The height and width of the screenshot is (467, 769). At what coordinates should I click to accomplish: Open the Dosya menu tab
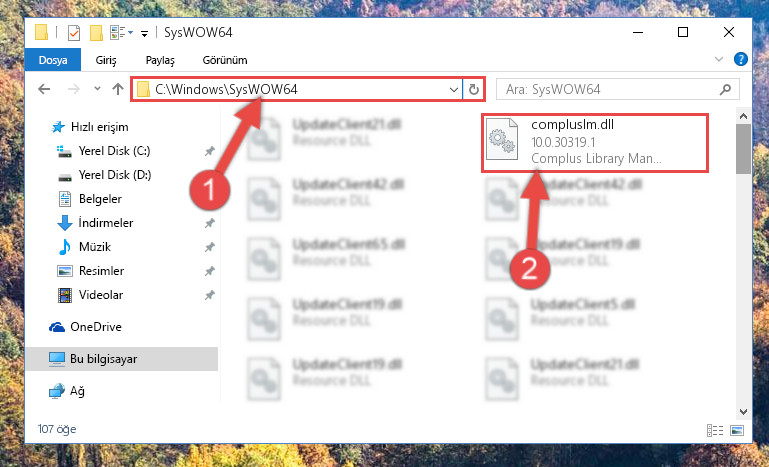pos(53,60)
